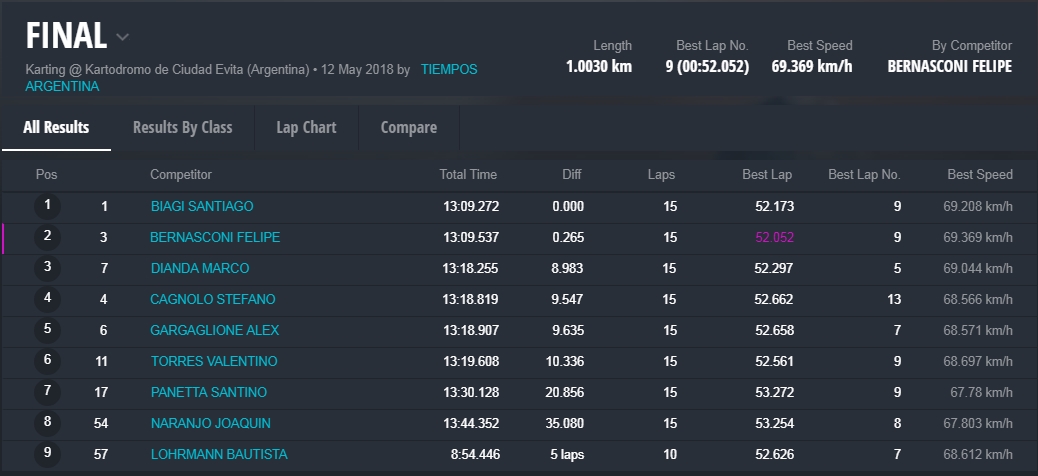The width and height of the screenshot is (1038, 476).
Task: Select TORRES VALENTINO in the table
Action: (x=213, y=362)
